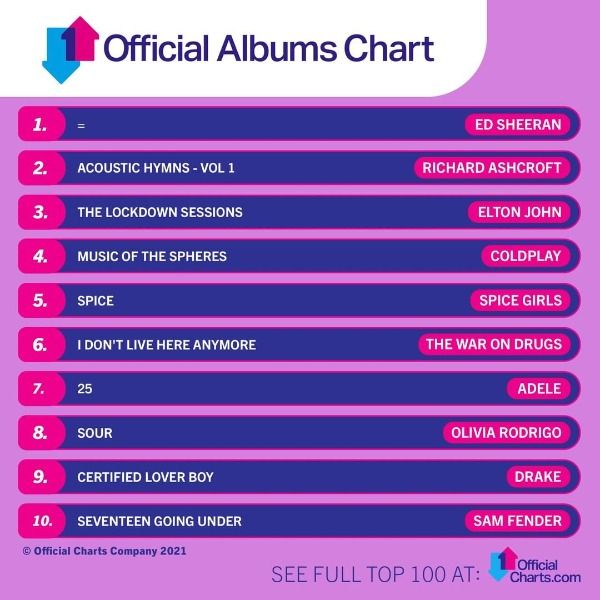Click the Seventeen Going Under album title
This screenshot has height=600, width=600.
[160, 521]
